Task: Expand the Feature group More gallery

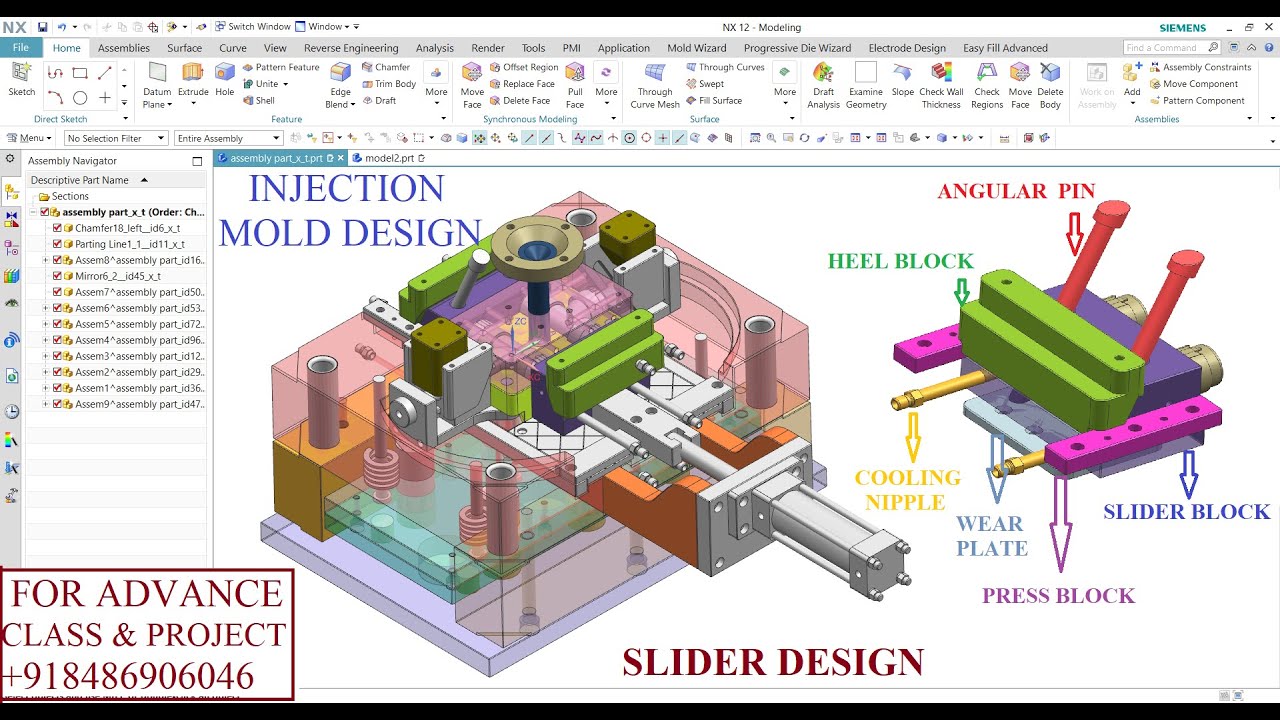Action: tap(436, 85)
